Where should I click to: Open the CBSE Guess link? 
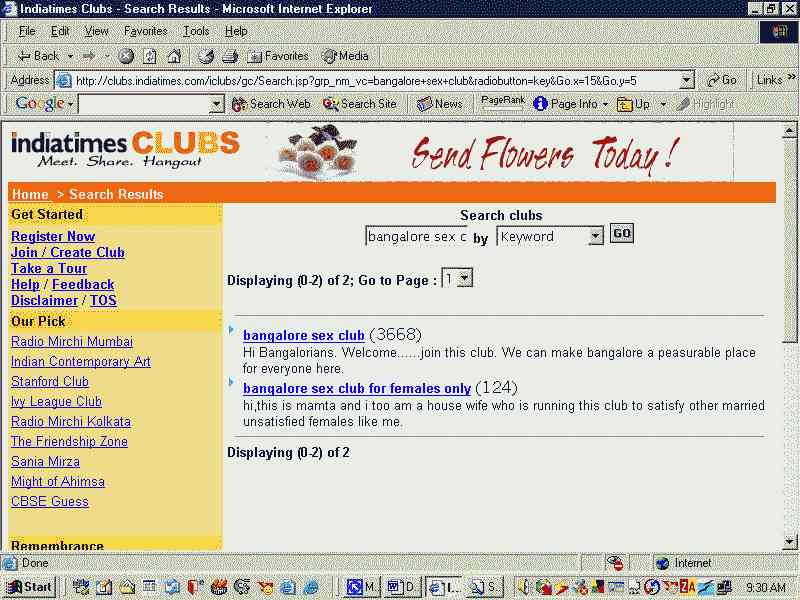pyautogui.click(x=50, y=502)
